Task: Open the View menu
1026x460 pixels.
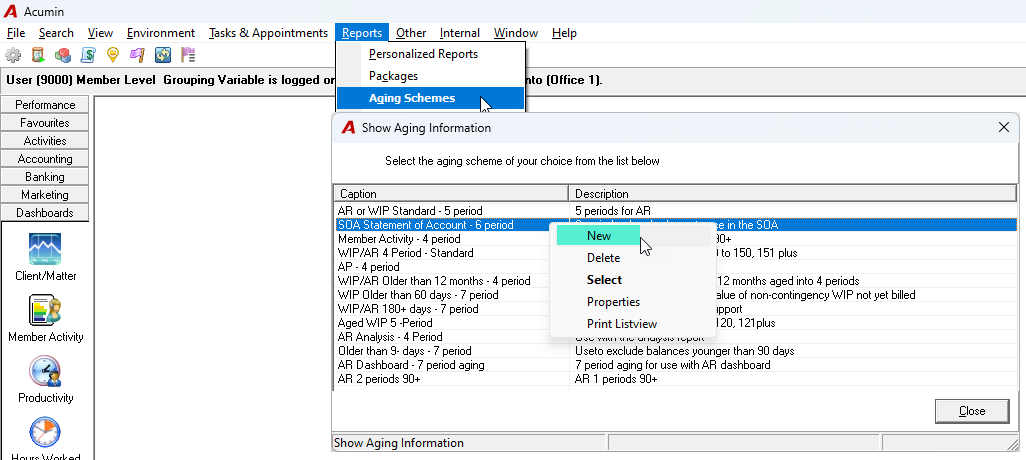Action: tap(100, 33)
